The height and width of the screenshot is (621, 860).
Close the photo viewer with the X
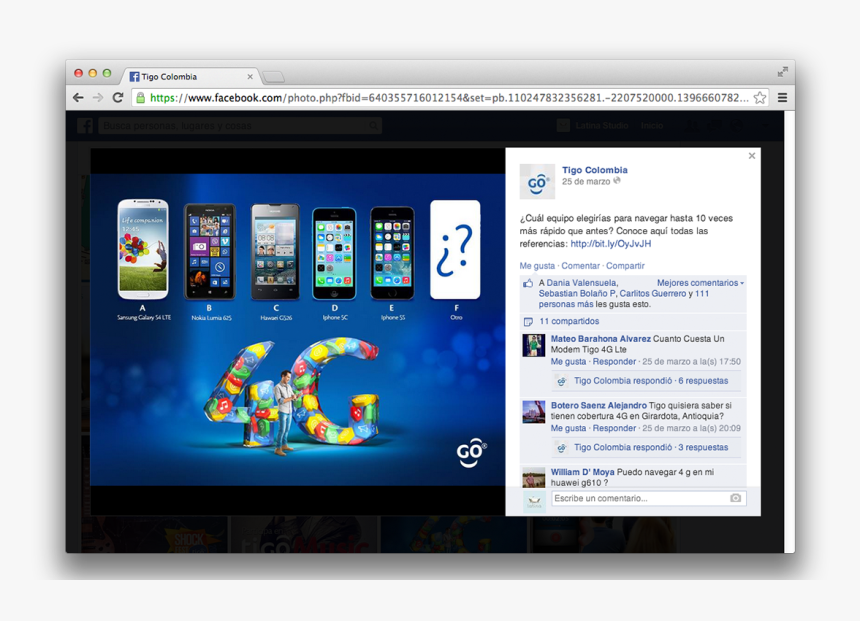click(x=752, y=156)
